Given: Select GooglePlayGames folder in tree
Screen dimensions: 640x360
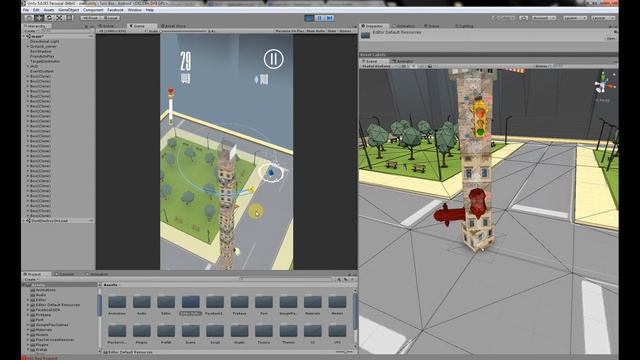Looking at the screenshot, I should pyautogui.click(x=52, y=325).
